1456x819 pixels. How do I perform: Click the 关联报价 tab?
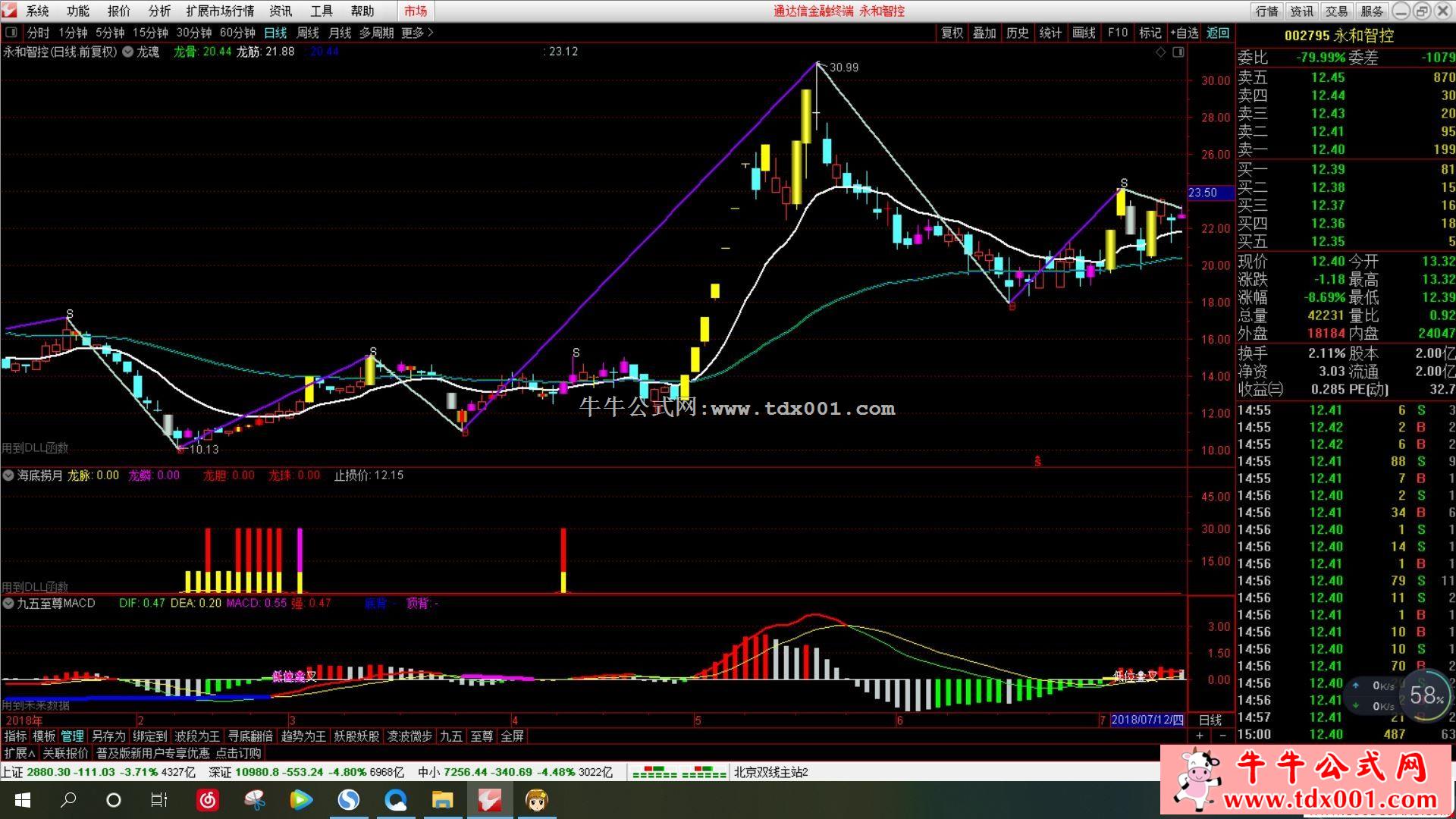66,753
